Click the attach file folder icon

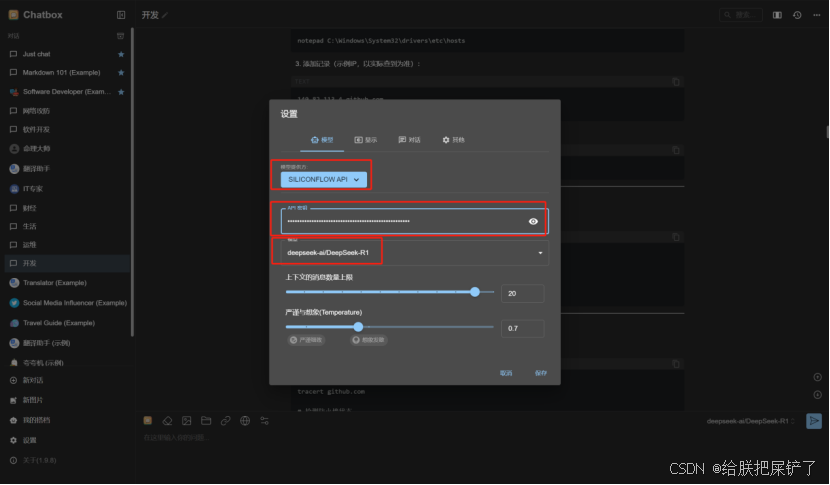206,421
